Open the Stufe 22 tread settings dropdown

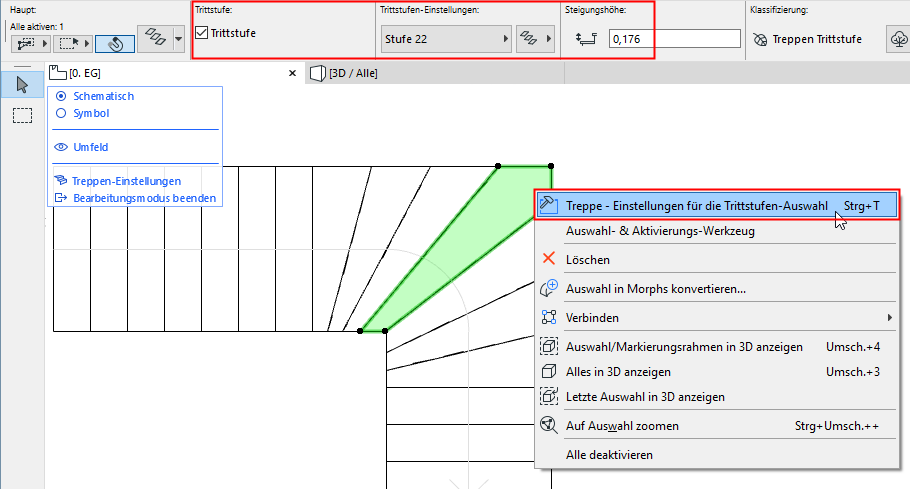[446, 39]
